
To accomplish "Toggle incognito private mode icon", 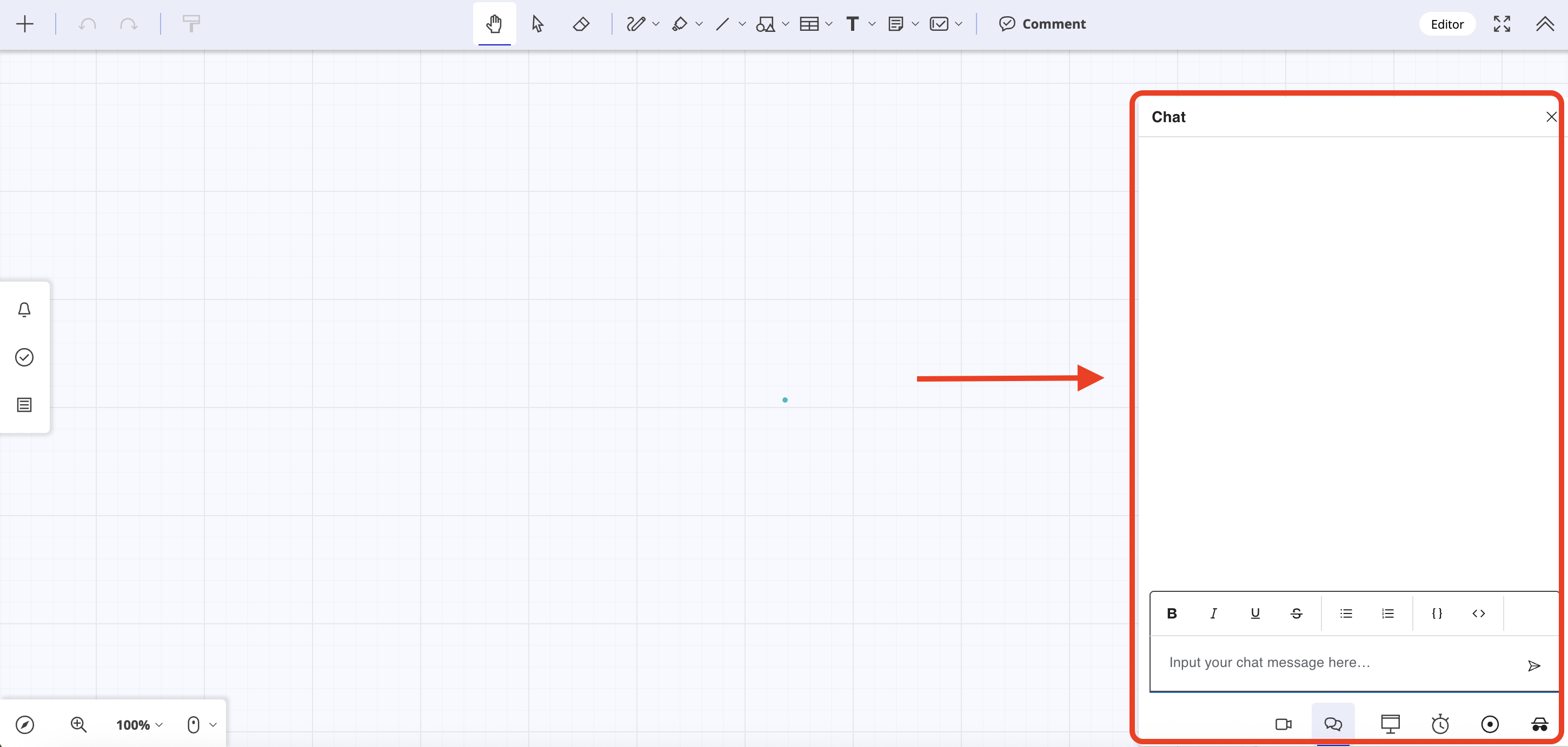I will (1539, 724).
